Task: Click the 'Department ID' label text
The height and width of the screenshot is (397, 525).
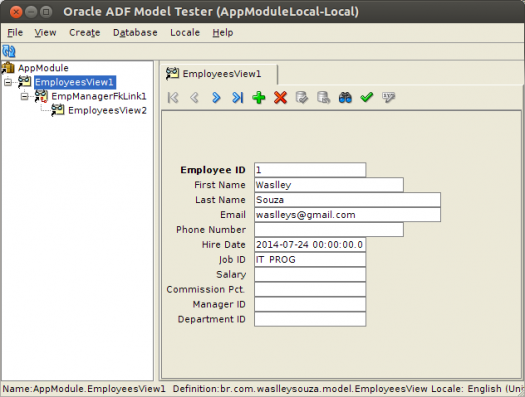Action: tap(211, 319)
